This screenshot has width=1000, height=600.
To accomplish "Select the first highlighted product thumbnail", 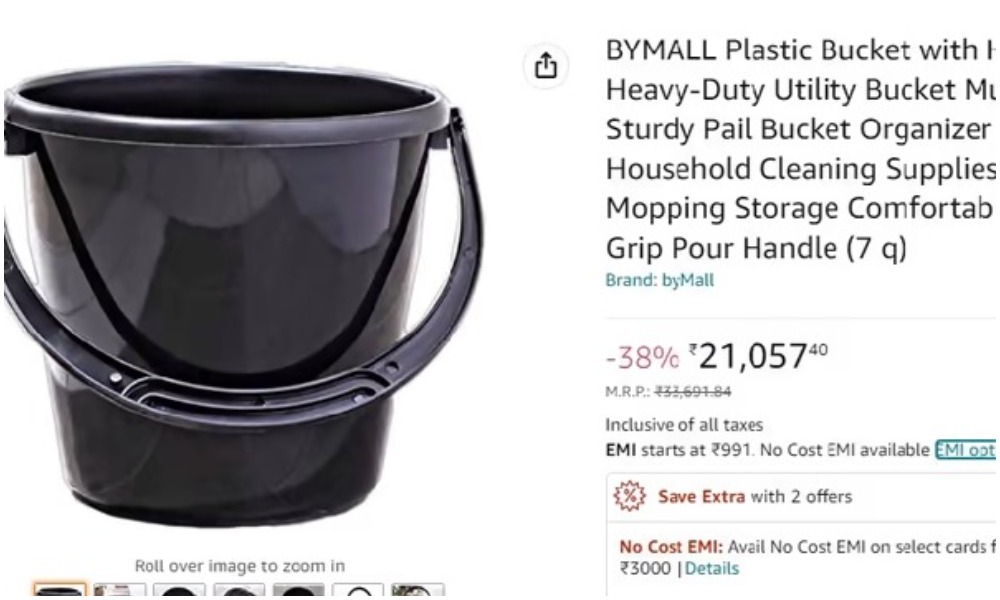I will pyautogui.click(x=59, y=589).
